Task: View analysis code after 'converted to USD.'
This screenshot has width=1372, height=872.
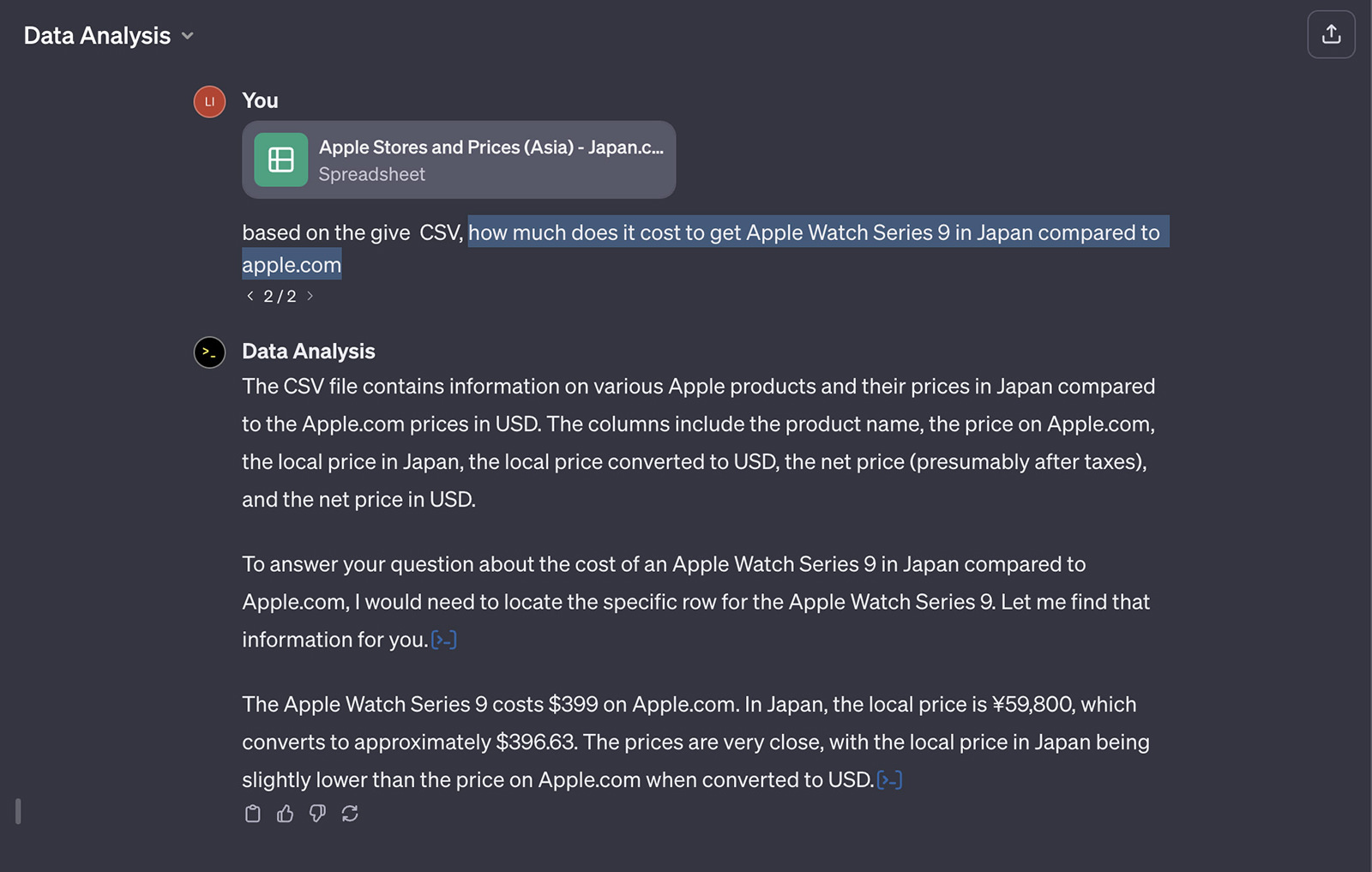Action: point(889,779)
